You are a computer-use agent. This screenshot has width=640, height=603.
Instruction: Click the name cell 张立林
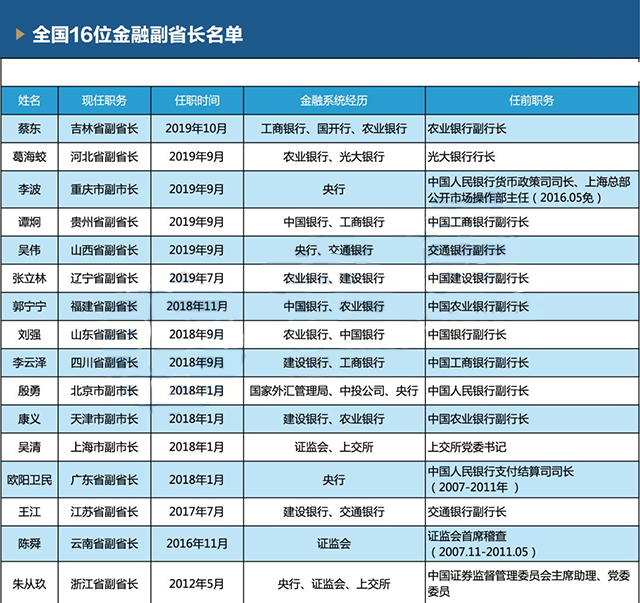click(x=29, y=278)
